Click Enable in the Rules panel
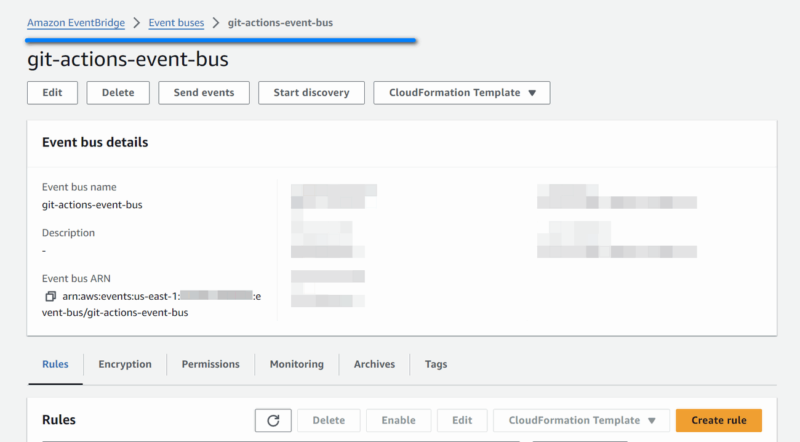Viewport: 800px width, 442px height. 398,420
